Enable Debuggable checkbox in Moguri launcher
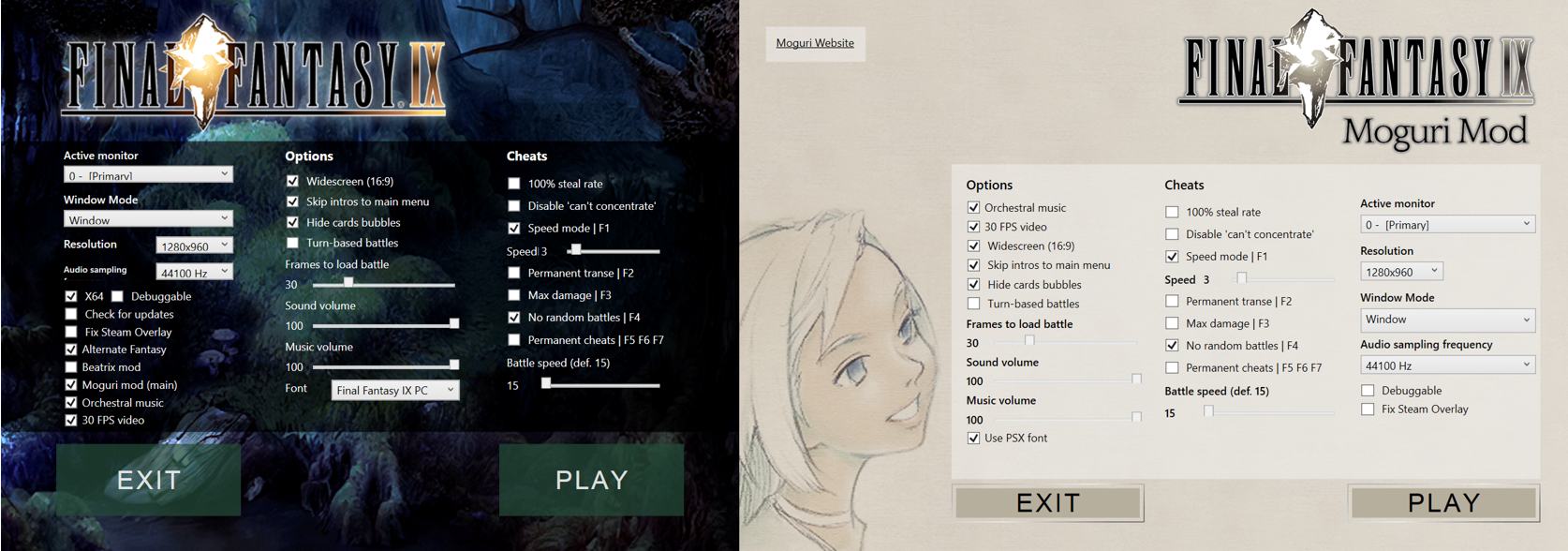The width and height of the screenshot is (1568, 551). click(1368, 391)
